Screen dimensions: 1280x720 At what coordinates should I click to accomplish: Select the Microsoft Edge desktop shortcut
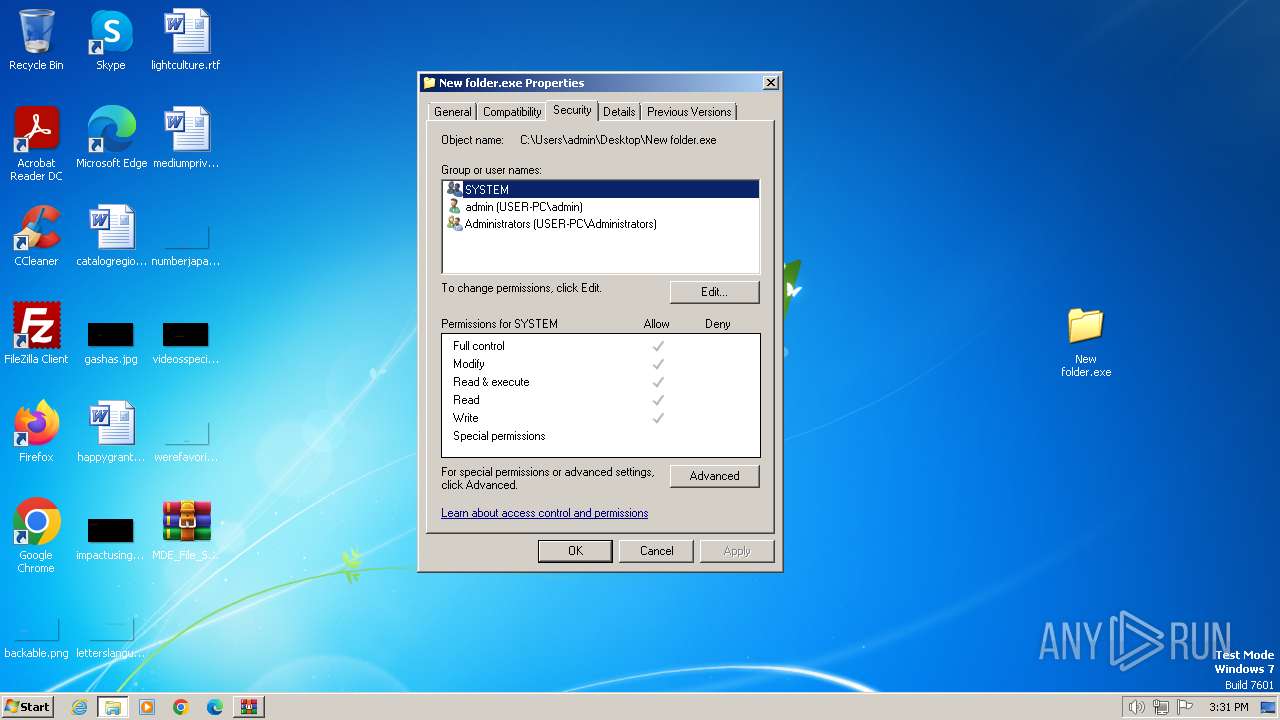[111, 138]
